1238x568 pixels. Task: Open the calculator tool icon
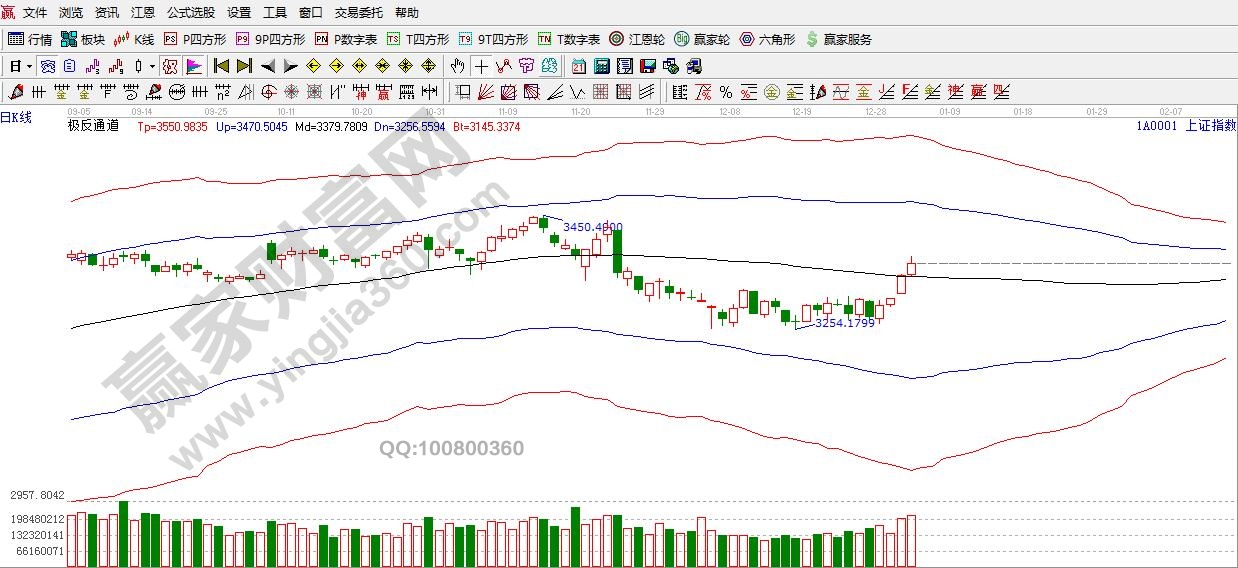tap(602, 67)
